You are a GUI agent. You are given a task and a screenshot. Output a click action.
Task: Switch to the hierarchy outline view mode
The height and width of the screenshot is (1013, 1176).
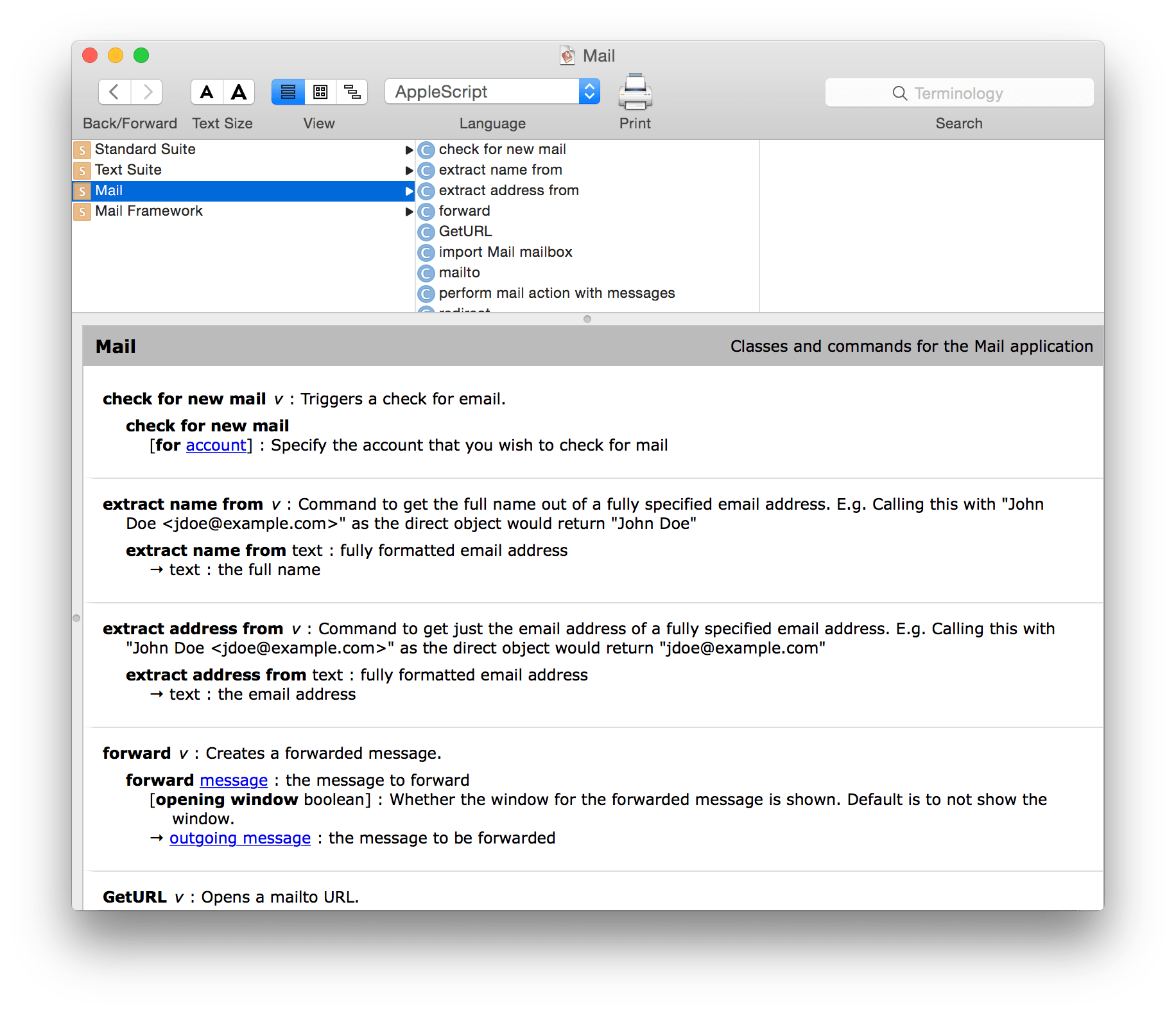(x=352, y=92)
